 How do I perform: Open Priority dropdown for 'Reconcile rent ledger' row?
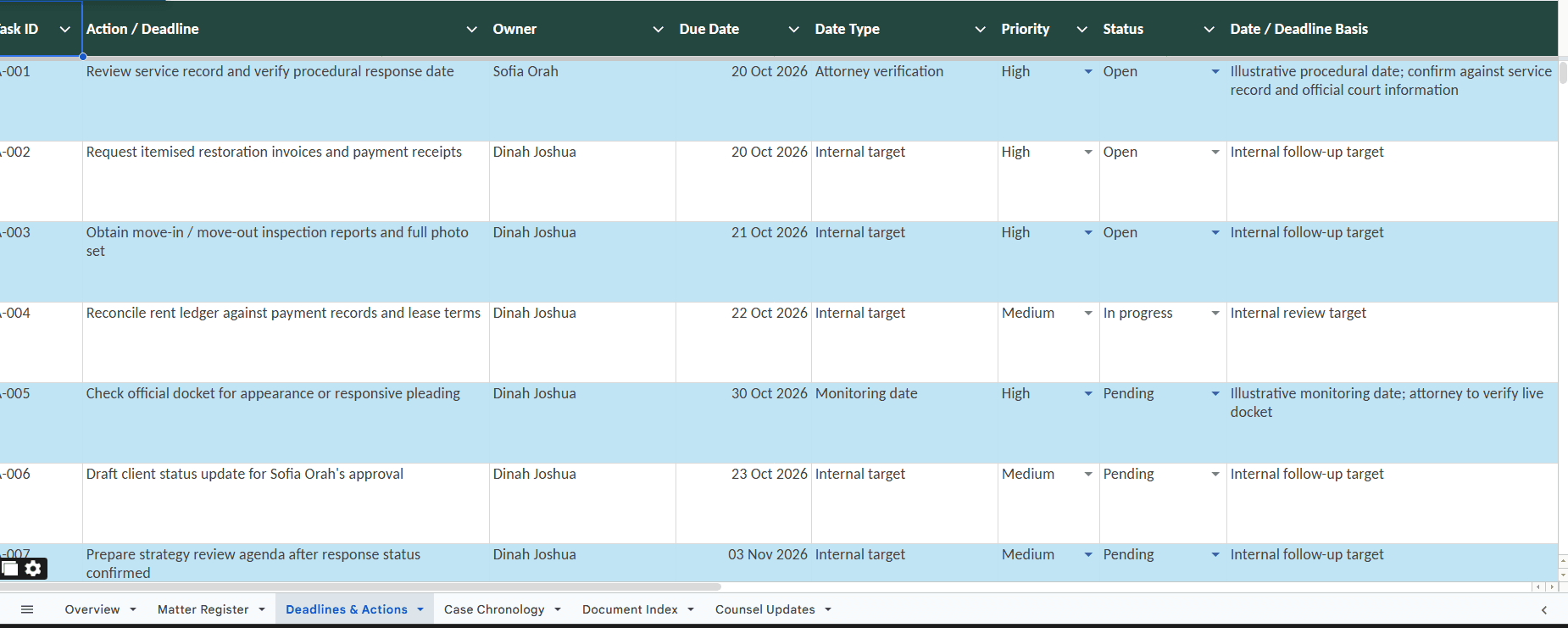point(1088,314)
